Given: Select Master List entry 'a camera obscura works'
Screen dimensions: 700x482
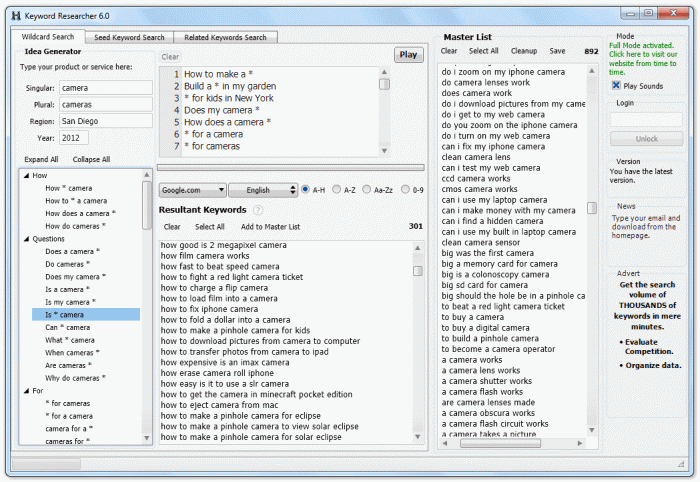Looking at the screenshot, I should (x=488, y=413).
